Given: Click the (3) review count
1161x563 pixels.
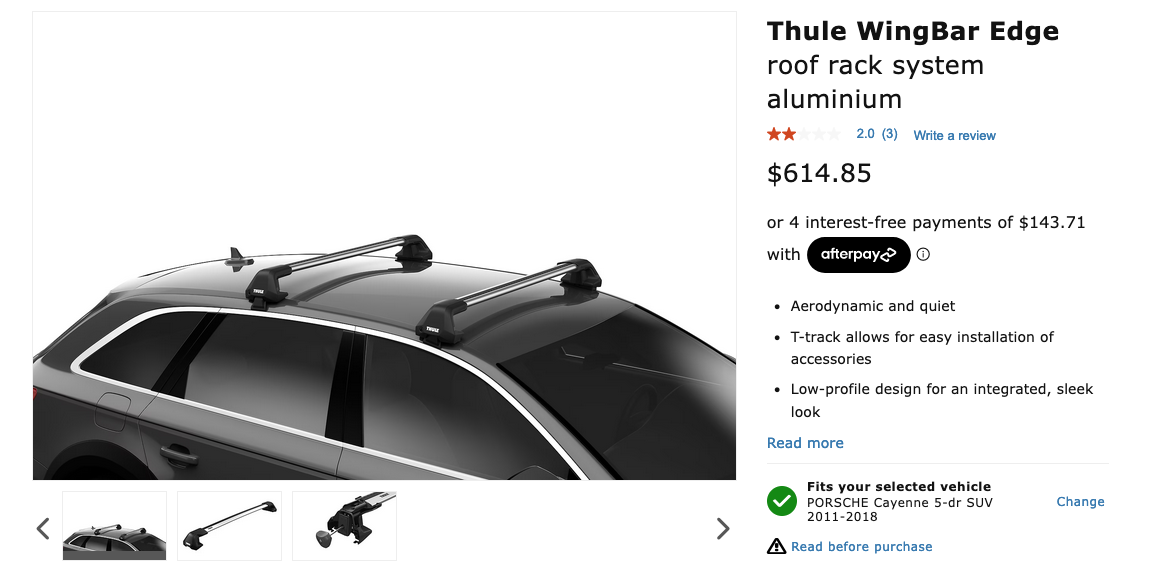Looking at the screenshot, I should (x=889, y=134).
